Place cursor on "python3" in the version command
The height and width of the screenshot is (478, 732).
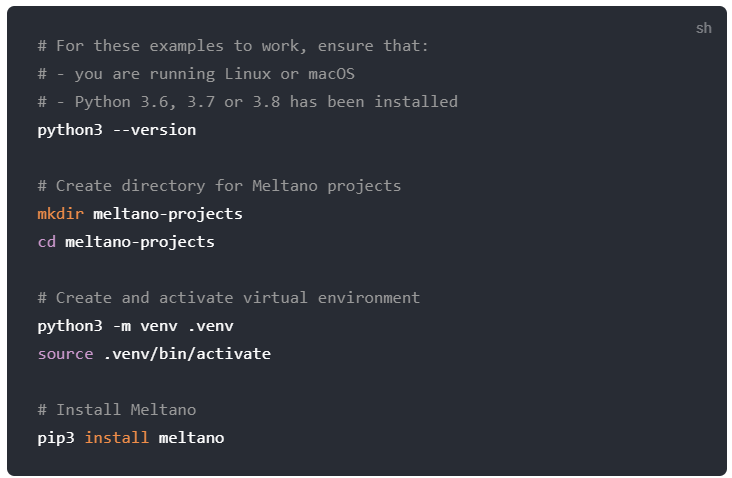(x=70, y=130)
